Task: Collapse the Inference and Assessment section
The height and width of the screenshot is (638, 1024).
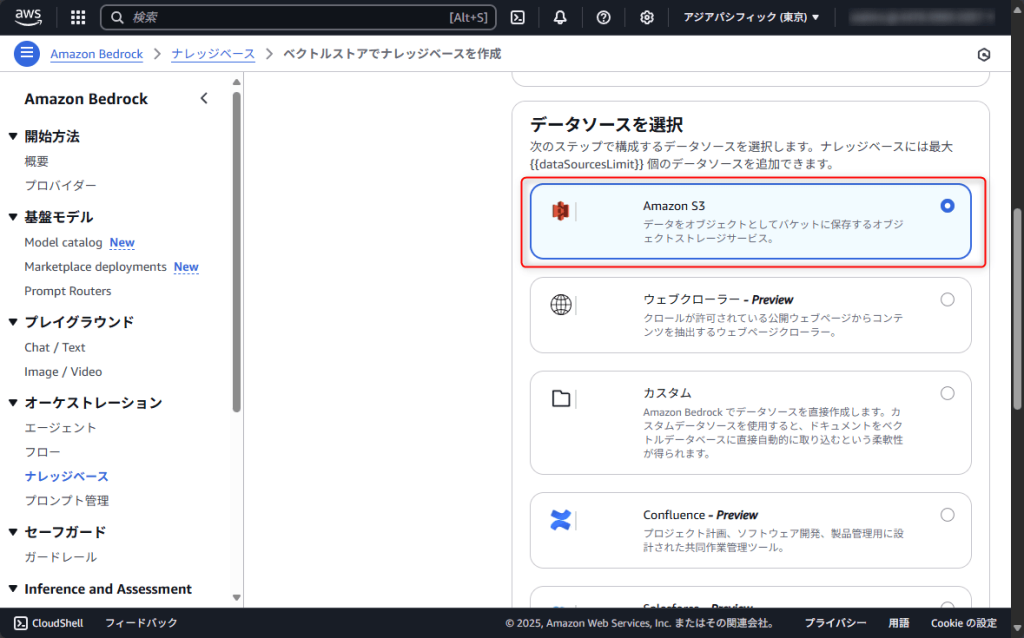Action: click(x=12, y=589)
